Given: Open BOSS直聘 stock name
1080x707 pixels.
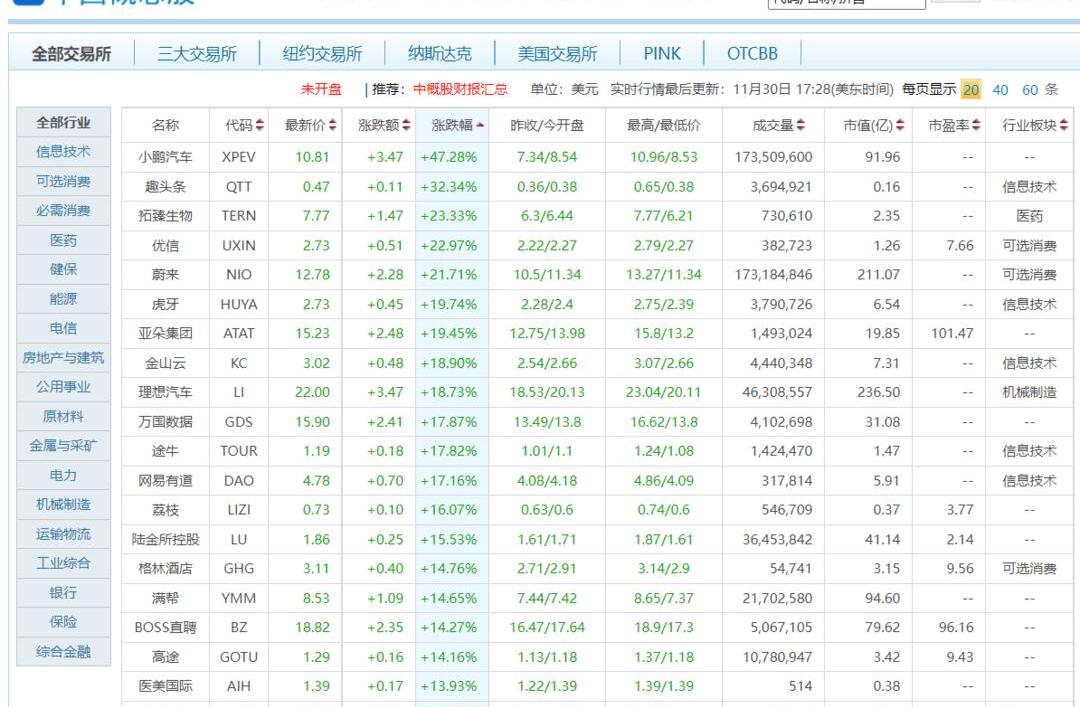Looking at the screenshot, I should (165, 628).
